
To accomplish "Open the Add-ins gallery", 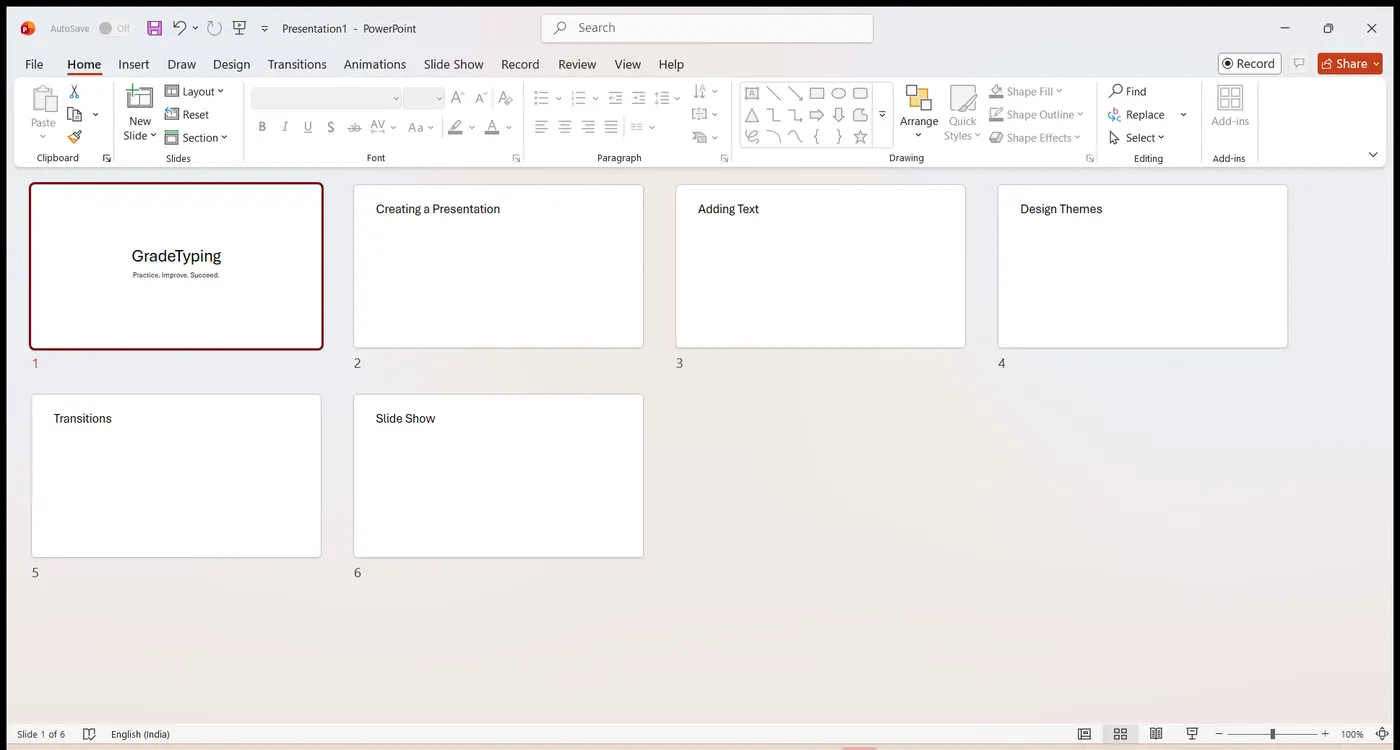I will 1230,106.
